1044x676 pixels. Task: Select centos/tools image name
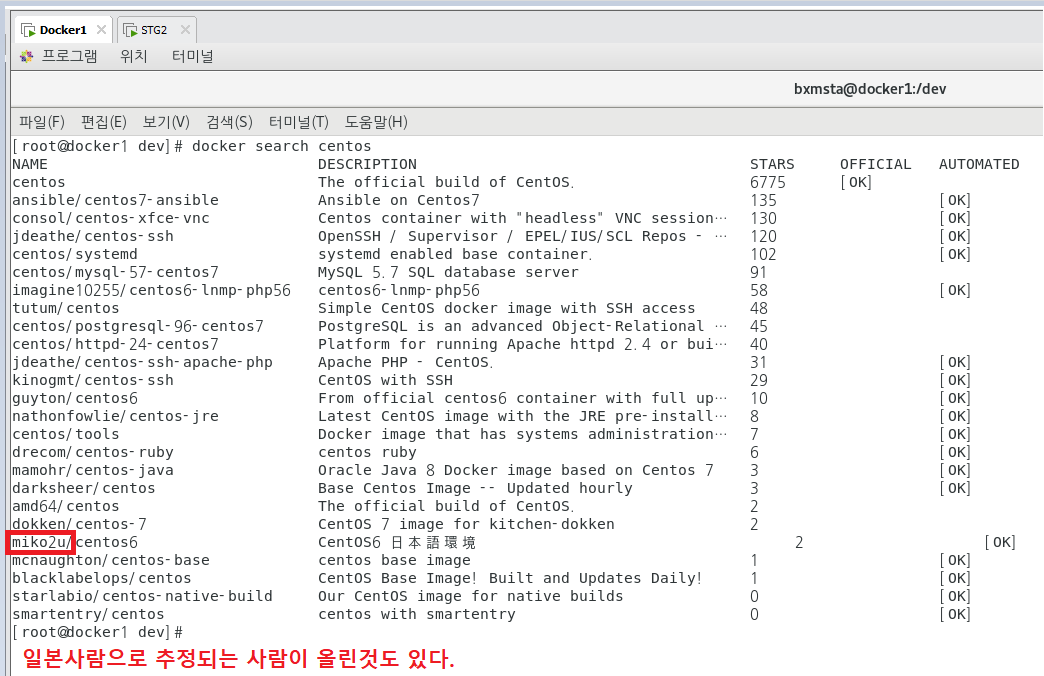pos(65,434)
